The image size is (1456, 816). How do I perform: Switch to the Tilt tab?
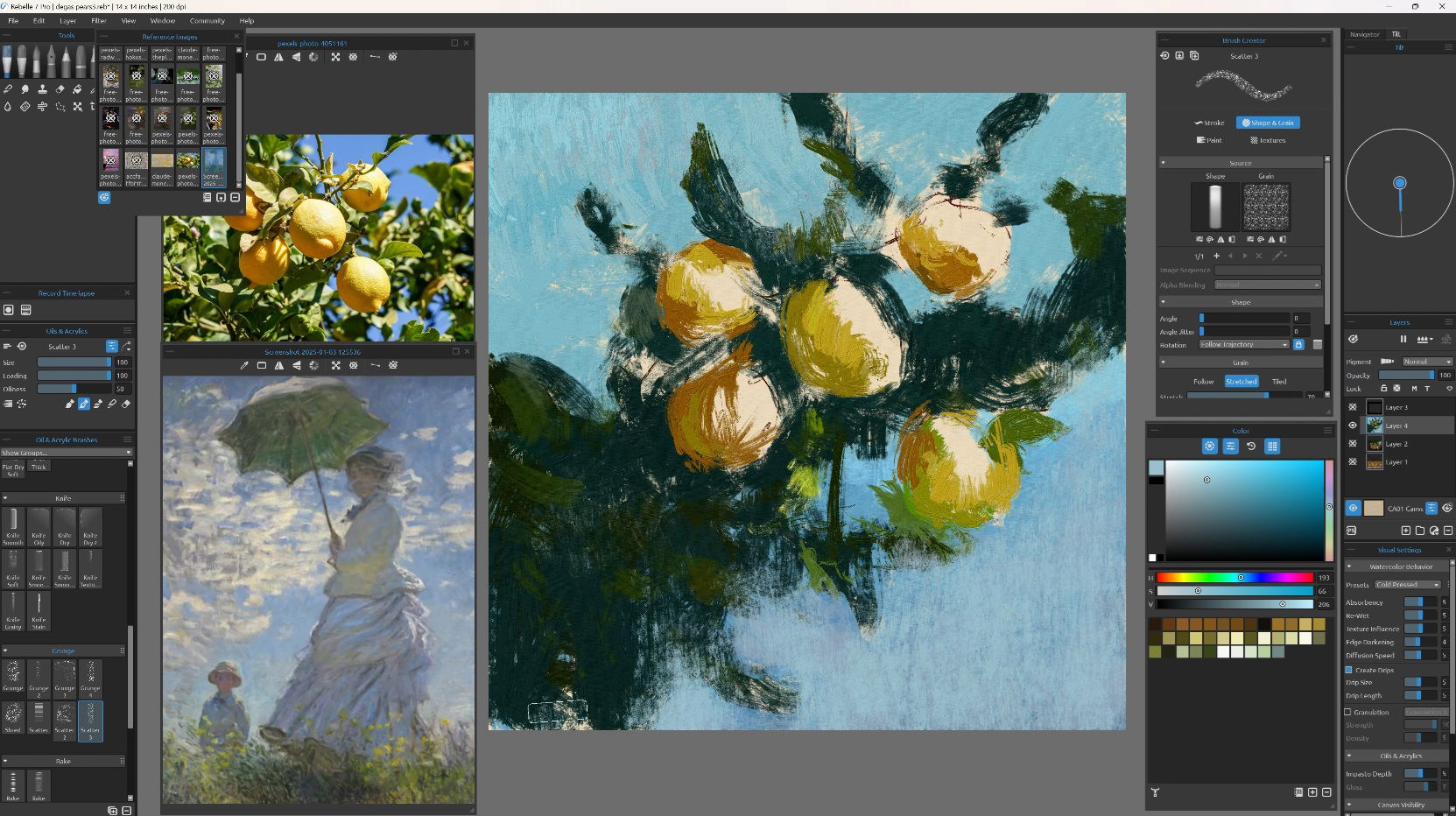1396,34
